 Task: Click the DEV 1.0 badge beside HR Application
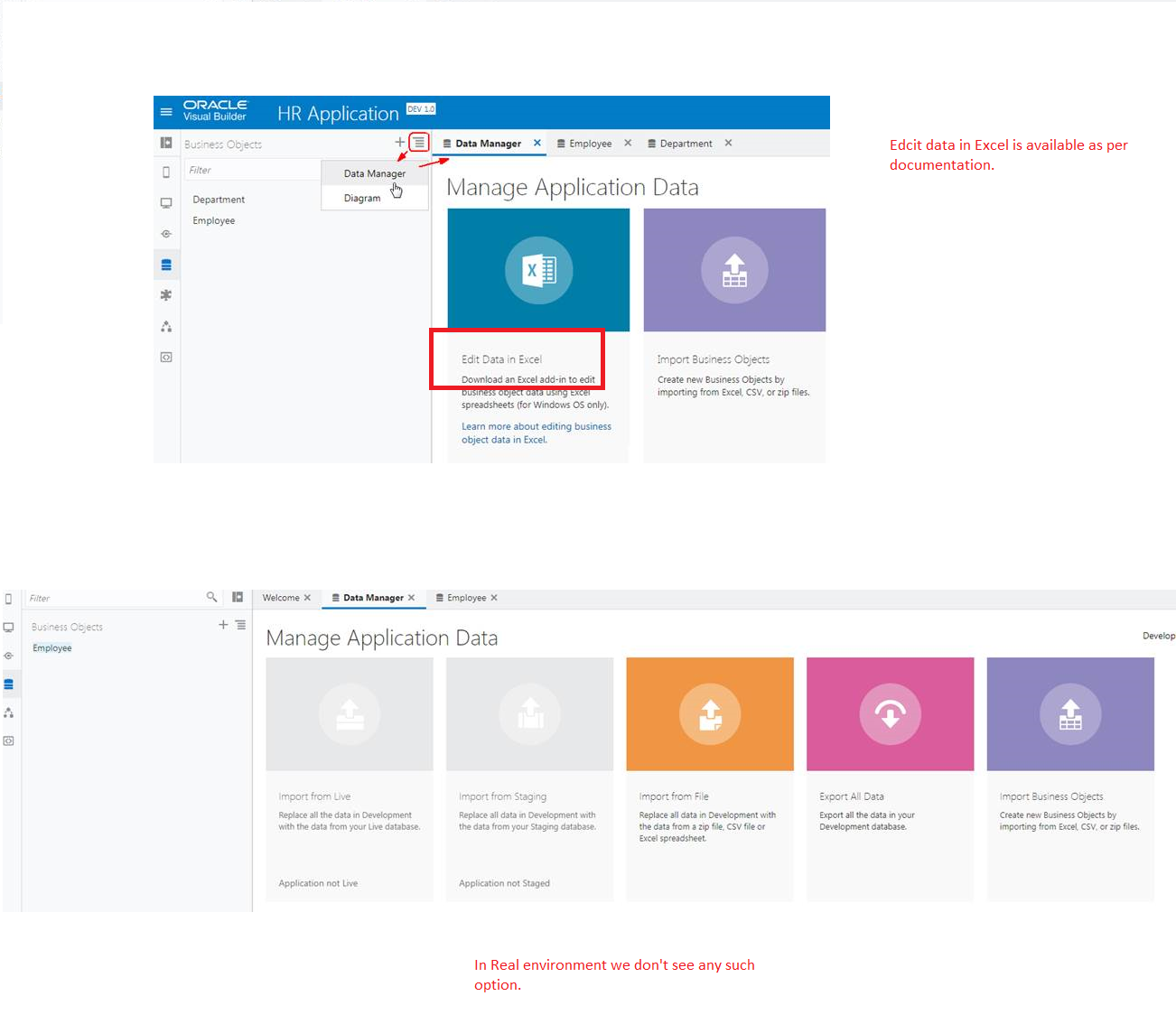coord(421,109)
